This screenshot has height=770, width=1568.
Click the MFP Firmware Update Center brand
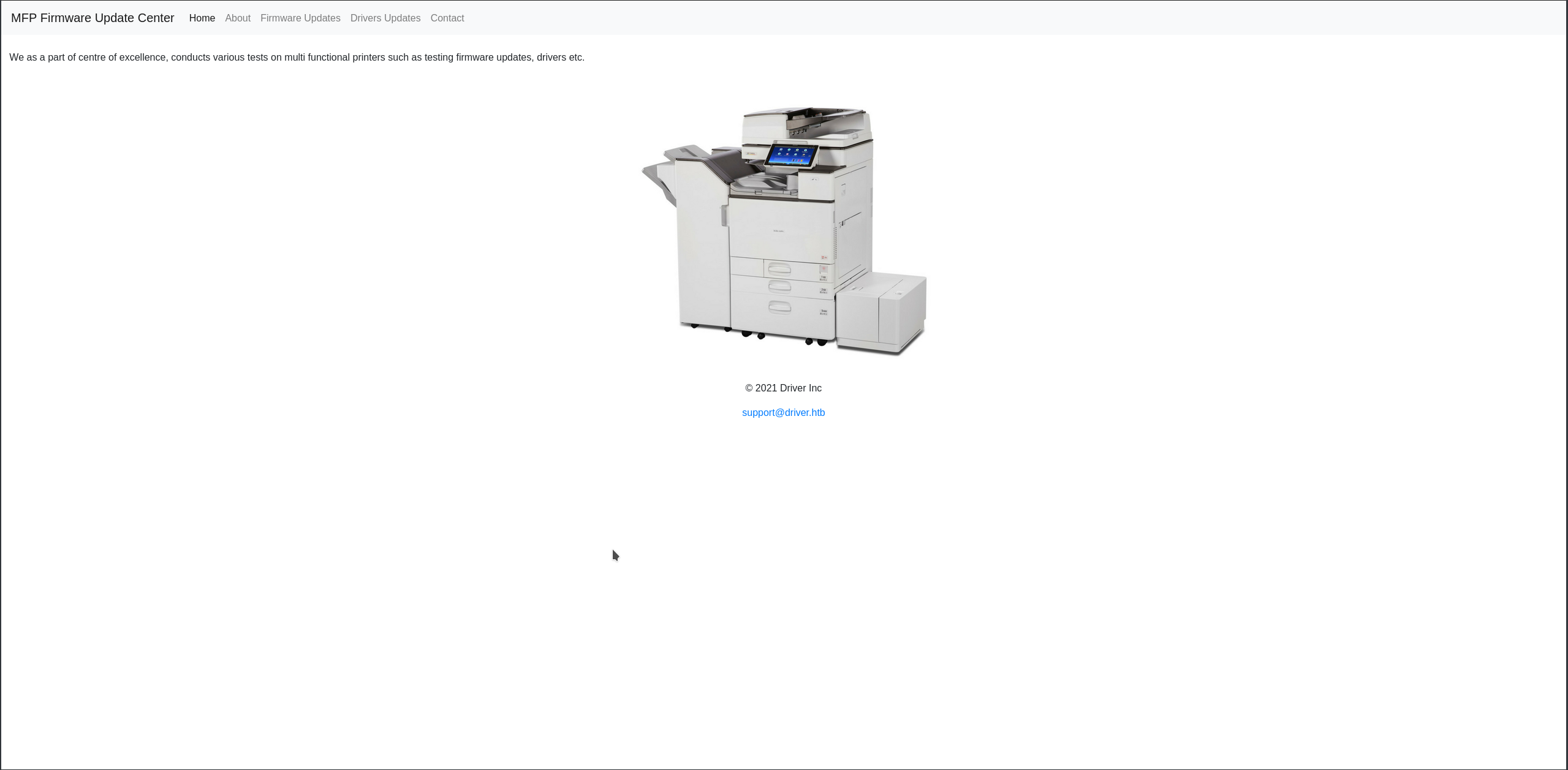point(93,18)
